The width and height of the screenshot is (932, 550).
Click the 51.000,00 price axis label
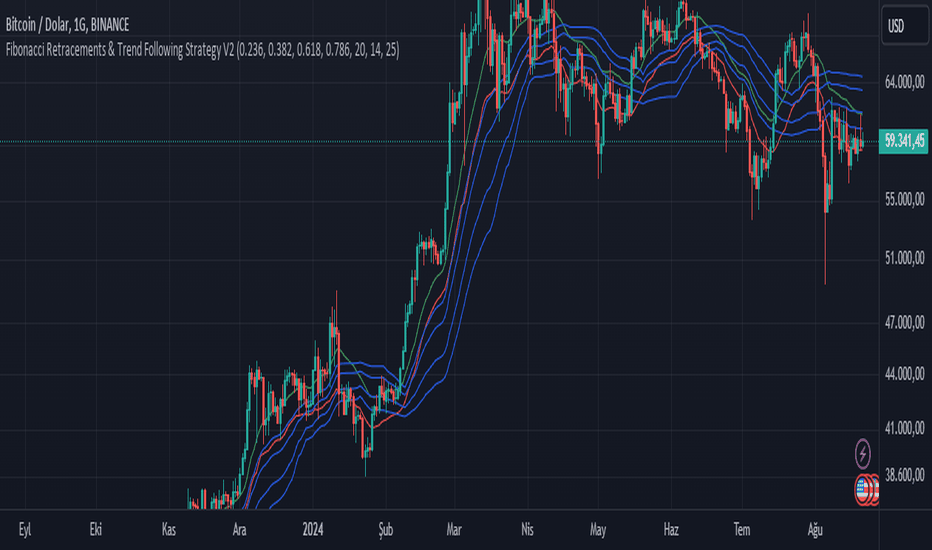pos(905,257)
